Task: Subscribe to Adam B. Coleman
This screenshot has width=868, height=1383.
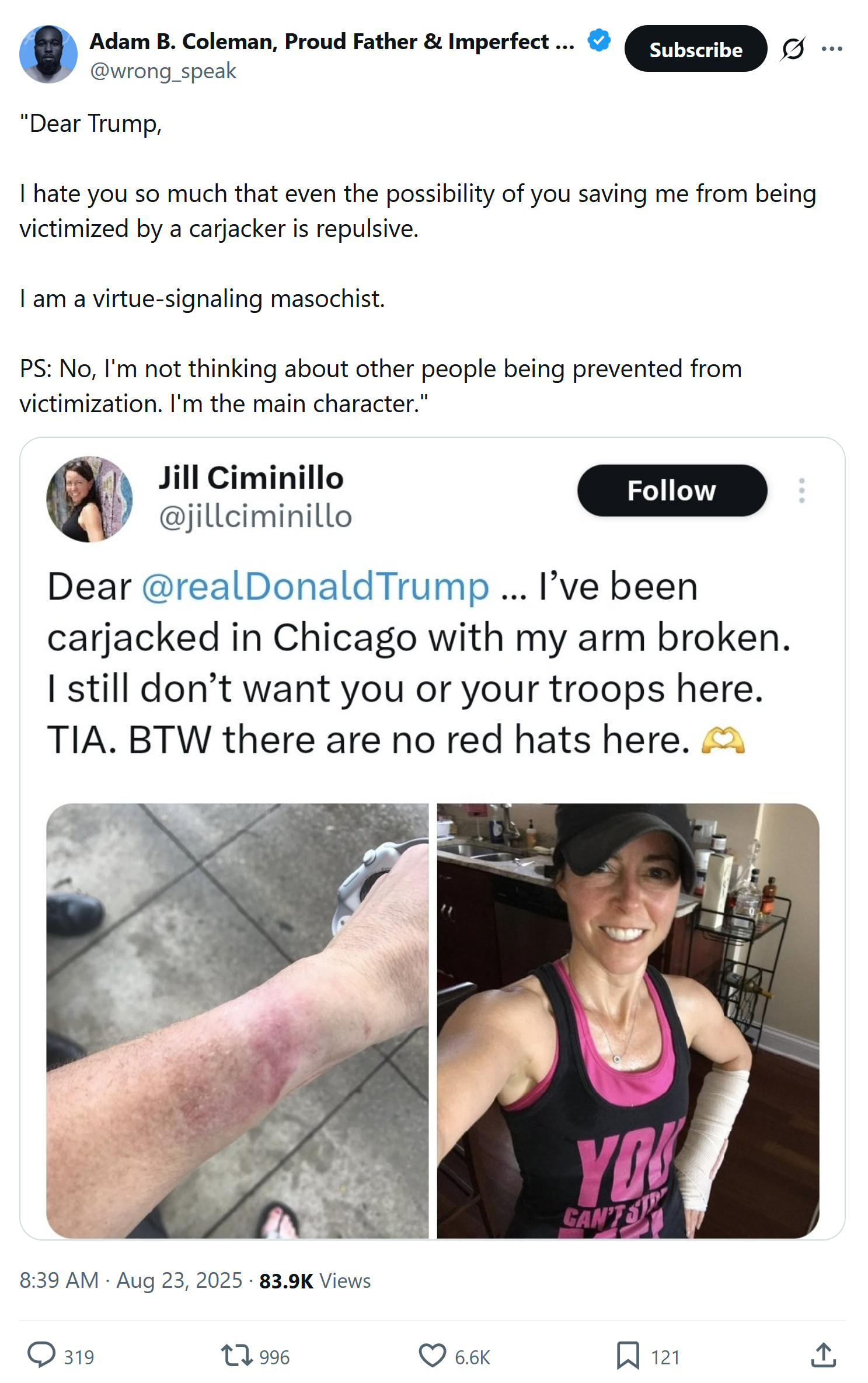Action: coord(695,48)
